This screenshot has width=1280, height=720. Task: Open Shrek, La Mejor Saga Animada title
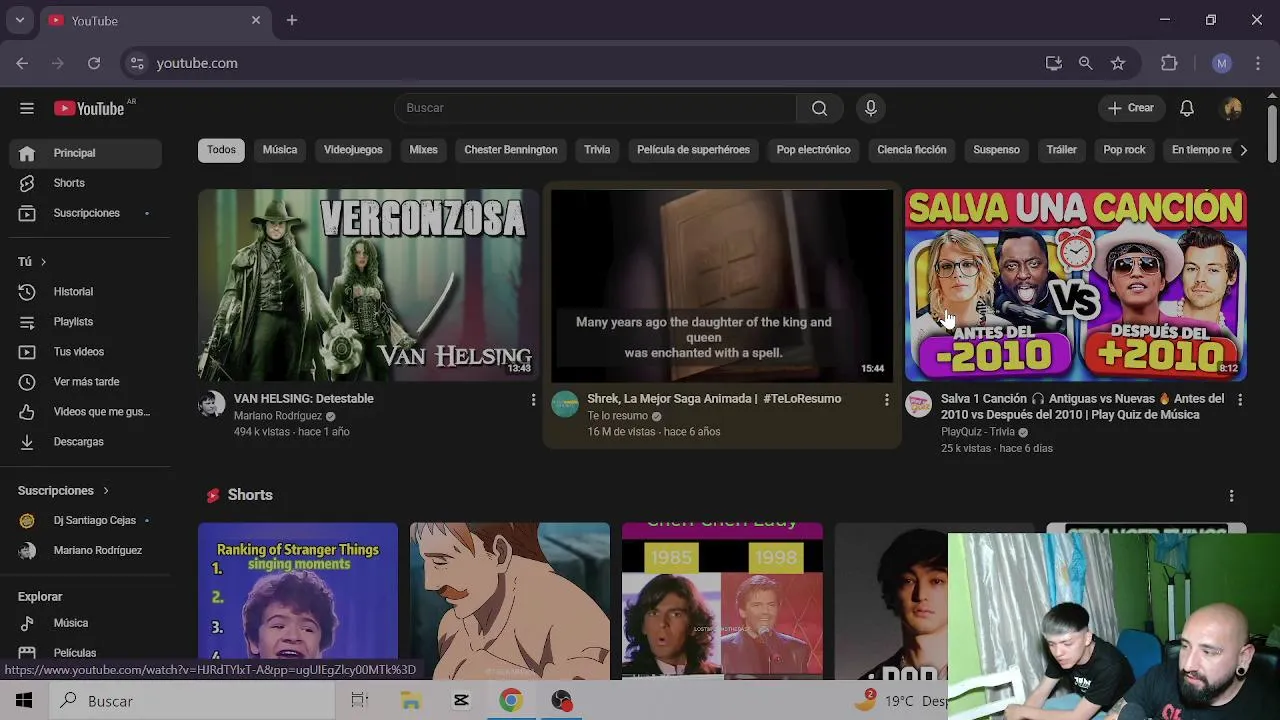714,398
